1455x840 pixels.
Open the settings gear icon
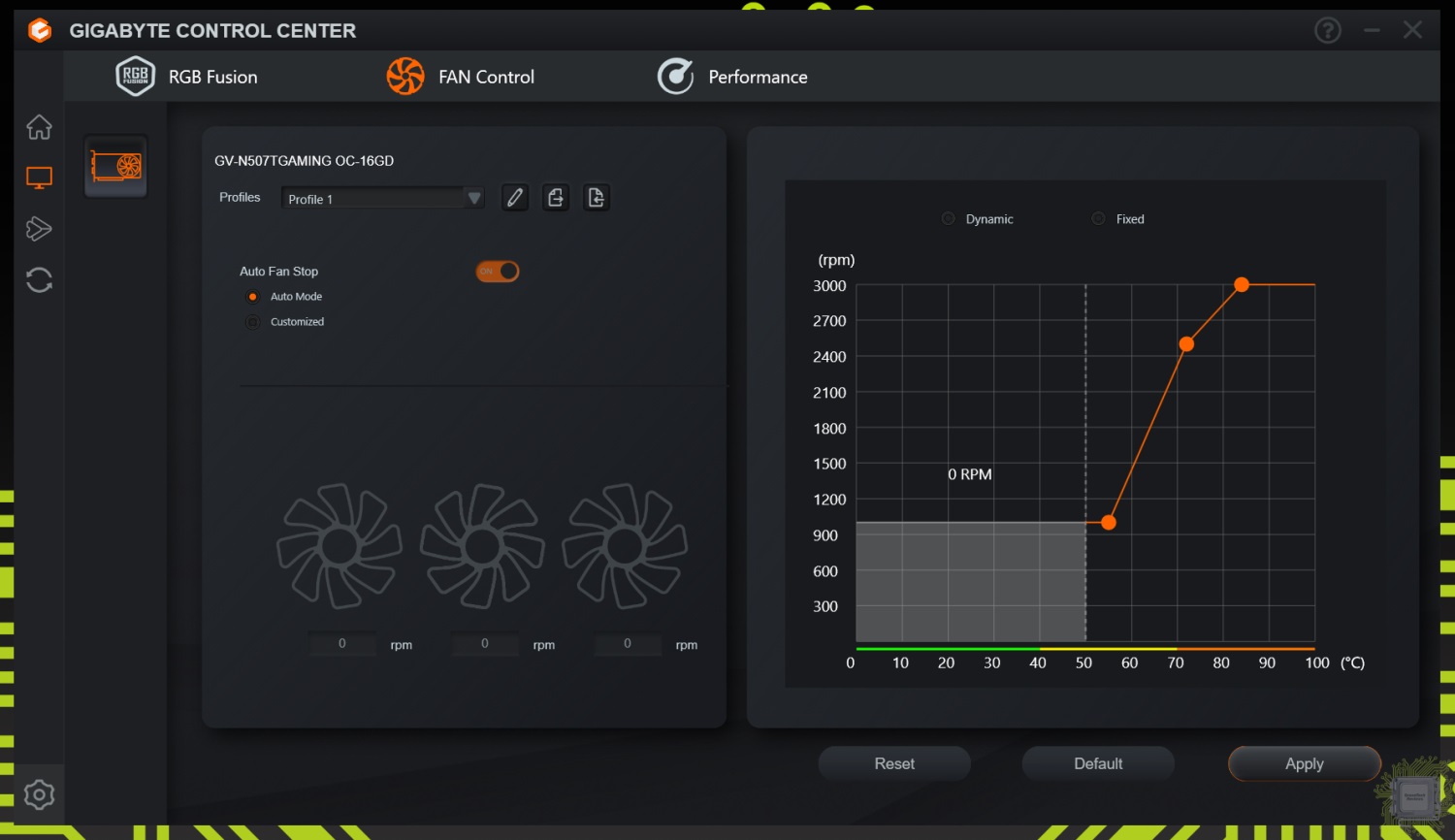[x=39, y=795]
